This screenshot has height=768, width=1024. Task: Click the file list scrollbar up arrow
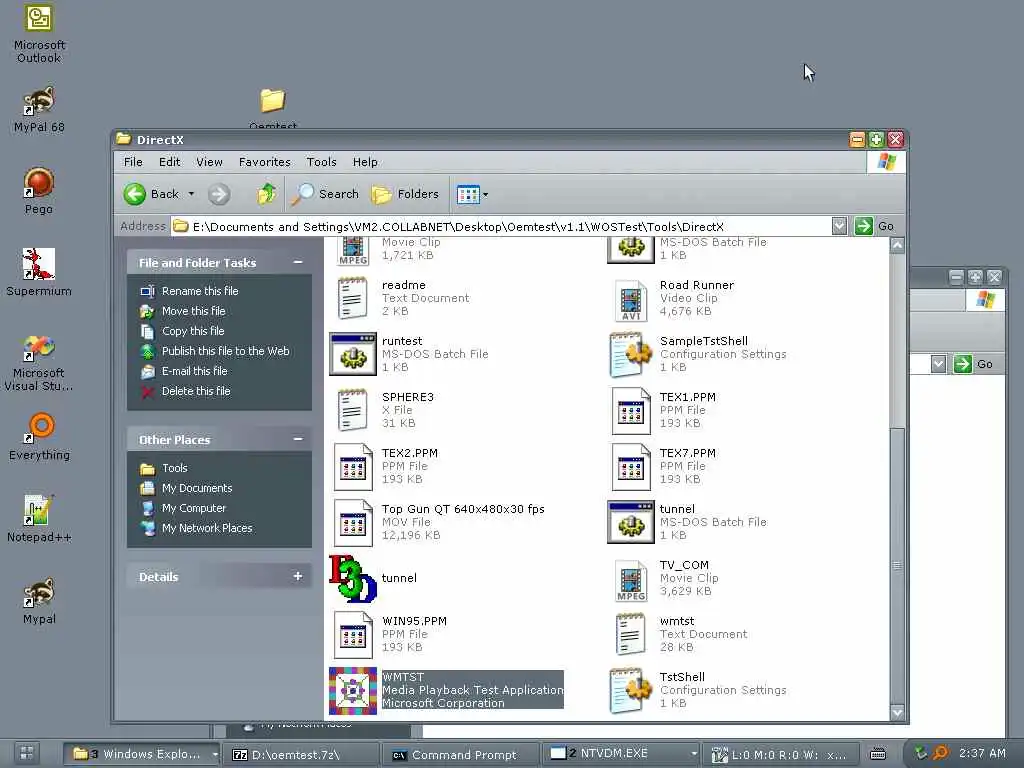tap(897, 245)
